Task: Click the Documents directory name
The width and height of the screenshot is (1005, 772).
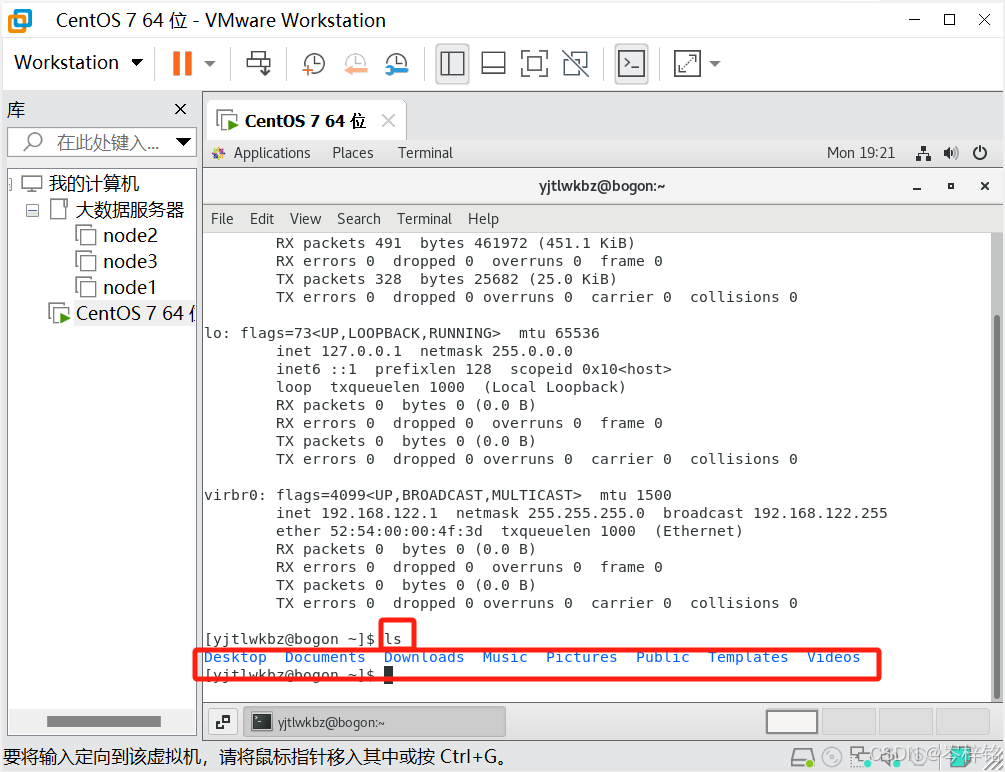Action: point(325,657)
